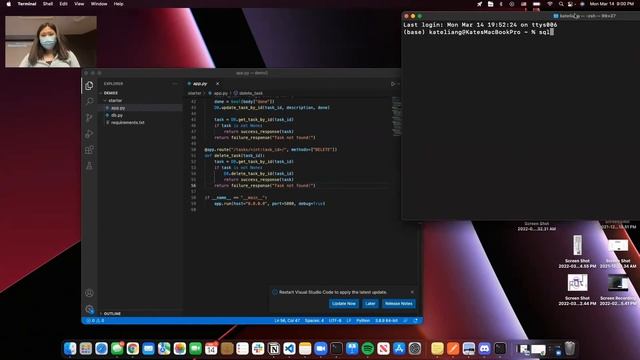Click notifications bell in status bar

[x=416, y=321]
